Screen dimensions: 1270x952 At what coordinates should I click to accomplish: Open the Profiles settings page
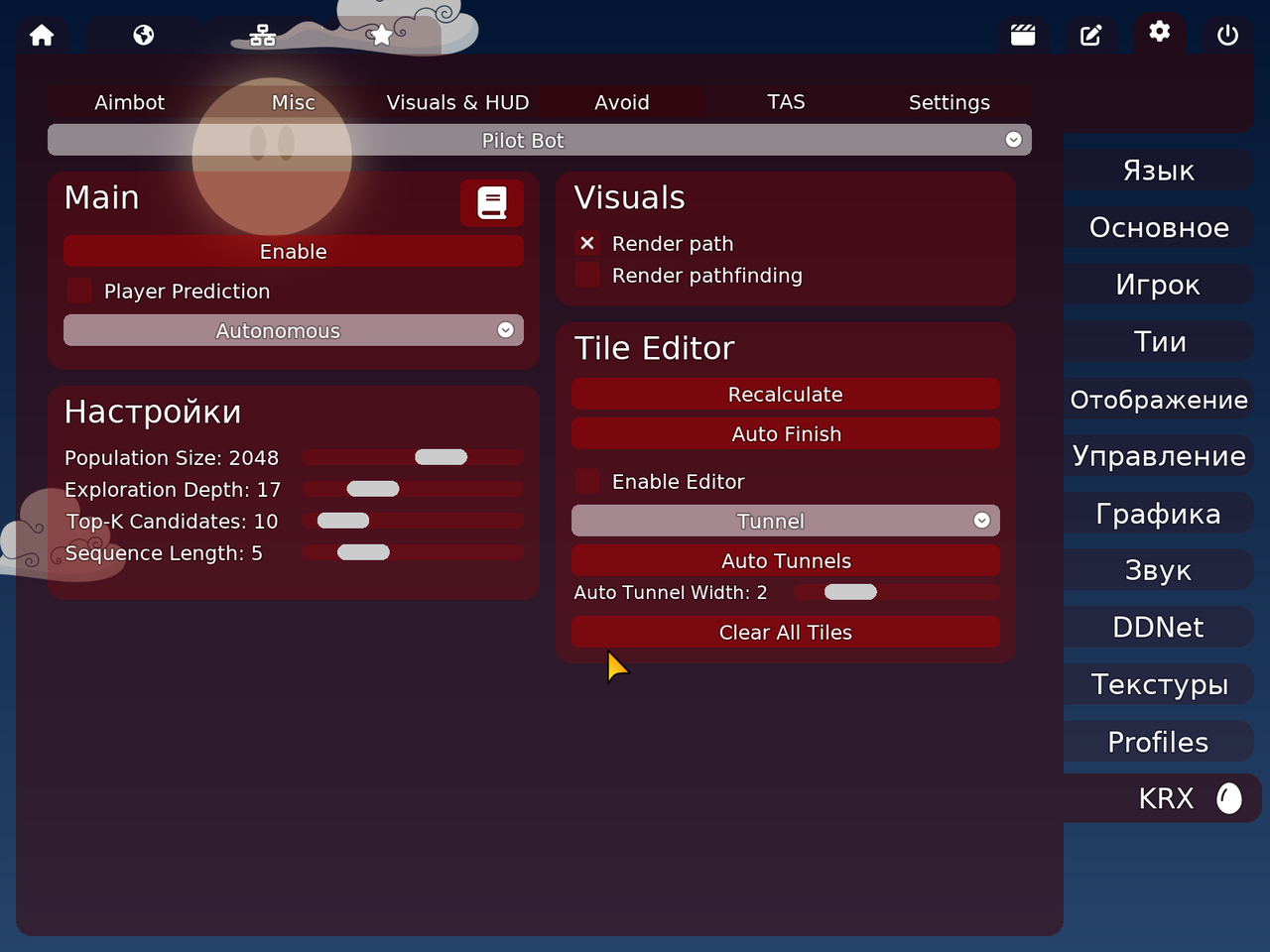tap(1159, 742)
